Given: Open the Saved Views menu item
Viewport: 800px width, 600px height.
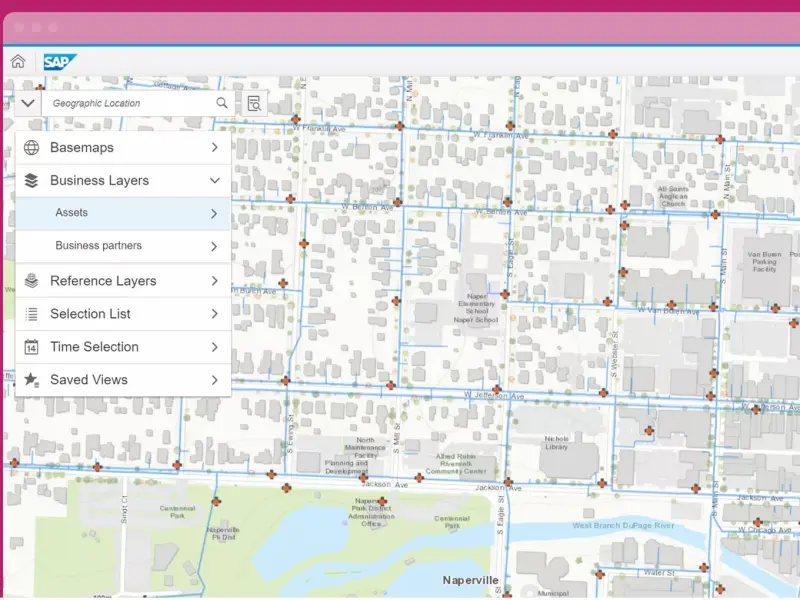Looking at the screenshot, I should coord(89,380).
